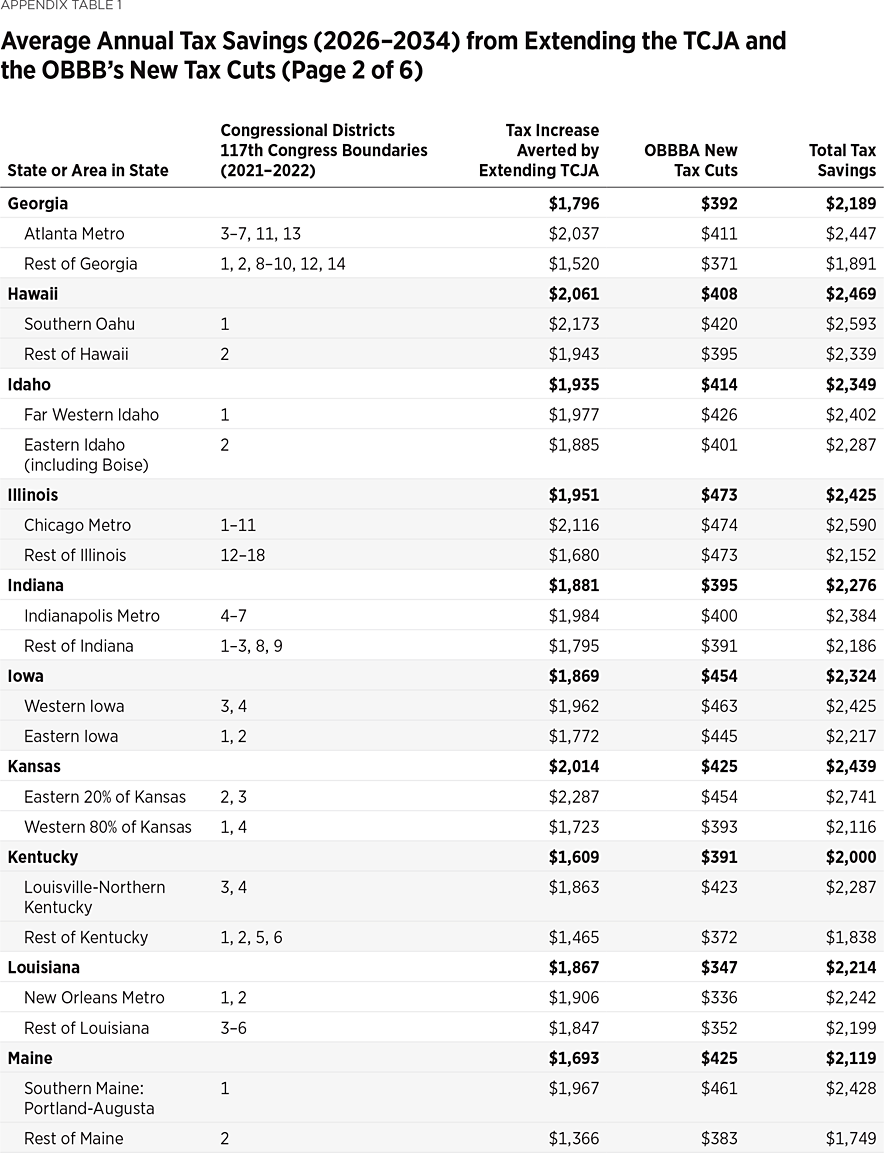Click the Kentucky state heading
Image resolution: width=884 pixels, height=1153 pixels.
point(42,857)
